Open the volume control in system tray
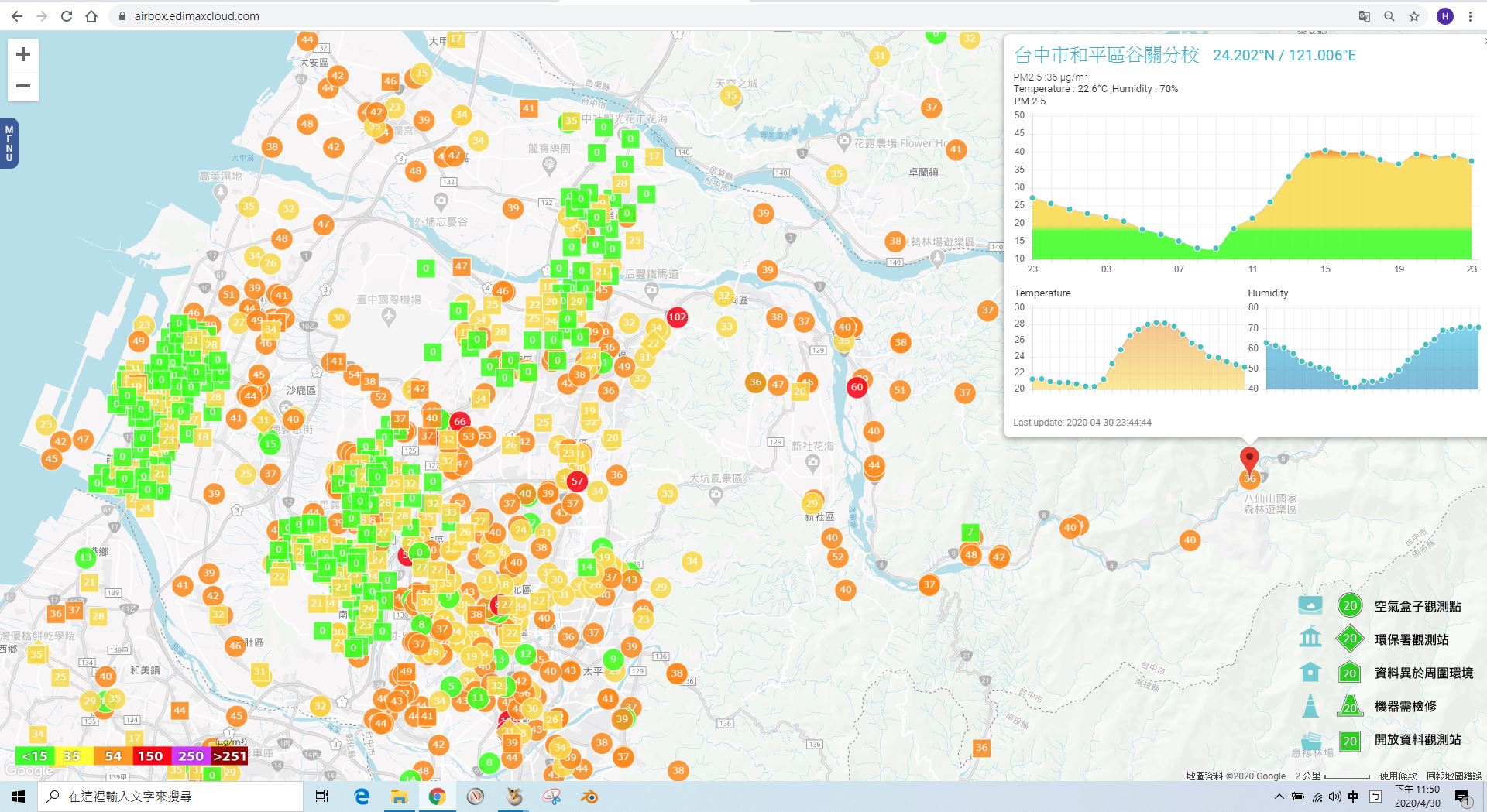 point(1334,797)
